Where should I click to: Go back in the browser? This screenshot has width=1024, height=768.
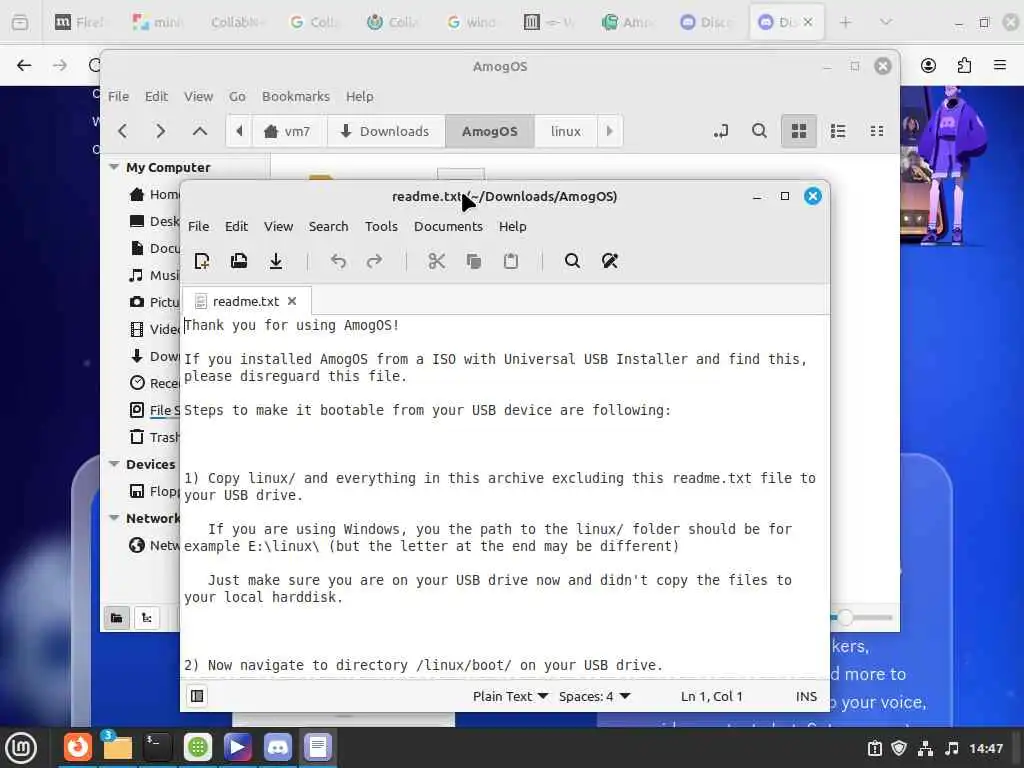24,65
